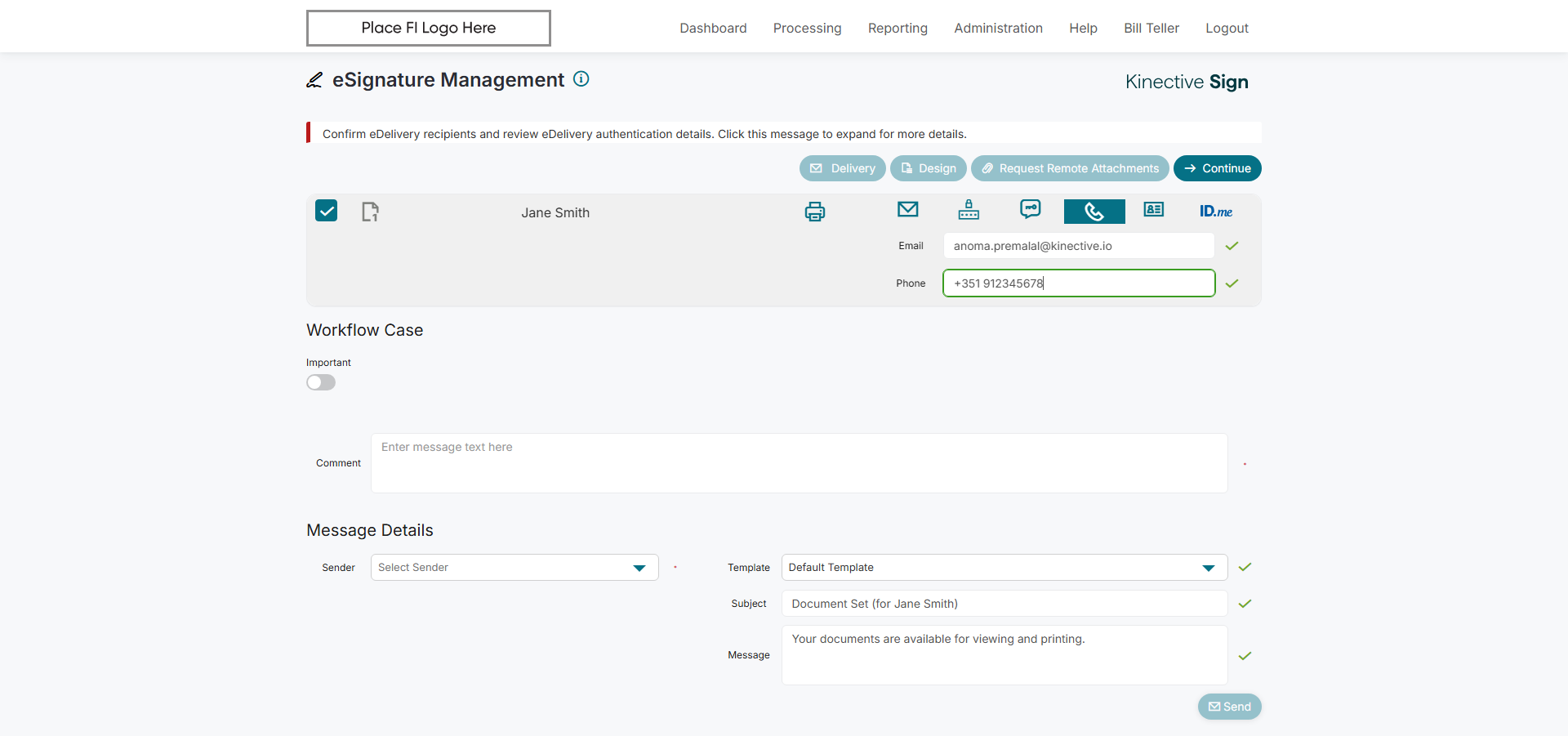Select the ID.me verification icon
The width and height of the screenshot is (1568, 736).
pos(1216,212)
